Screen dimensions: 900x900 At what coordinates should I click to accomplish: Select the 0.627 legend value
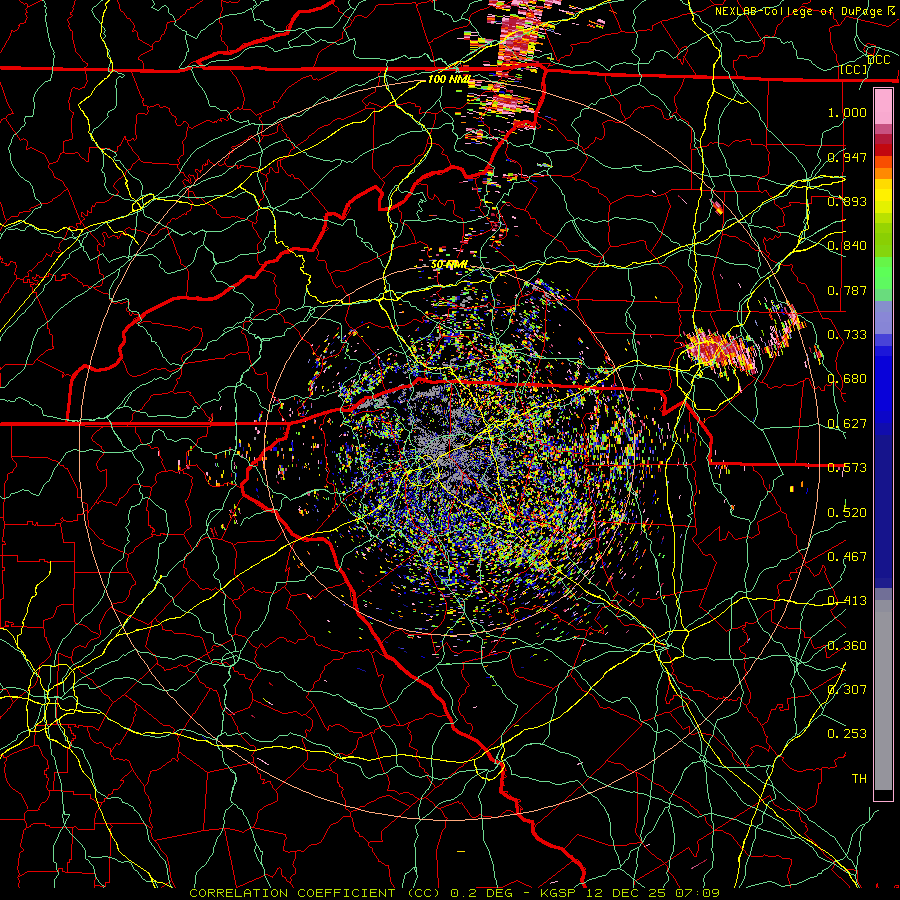(847, 424)
